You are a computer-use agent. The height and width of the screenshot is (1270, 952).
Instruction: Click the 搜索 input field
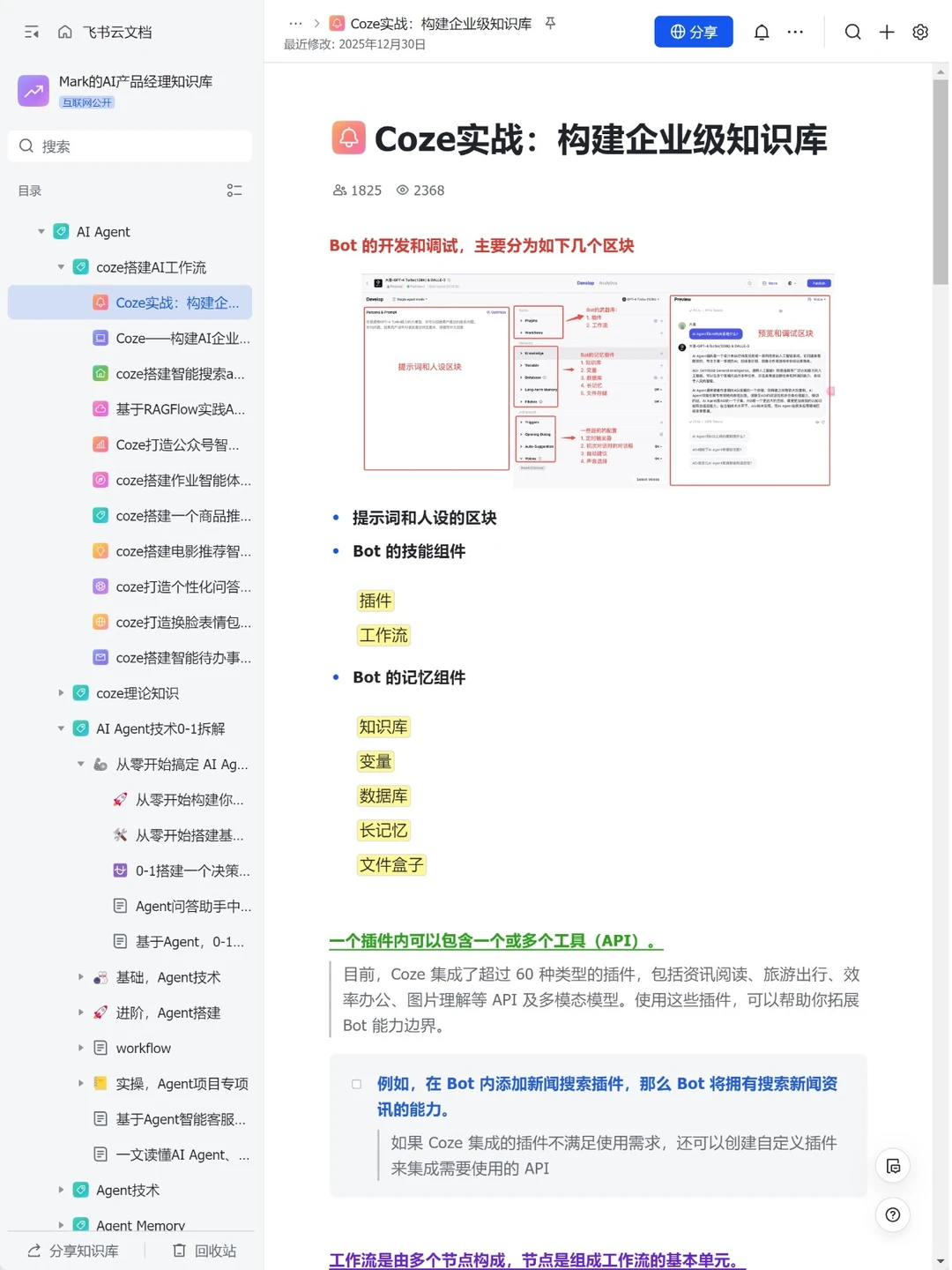[130, 146]
